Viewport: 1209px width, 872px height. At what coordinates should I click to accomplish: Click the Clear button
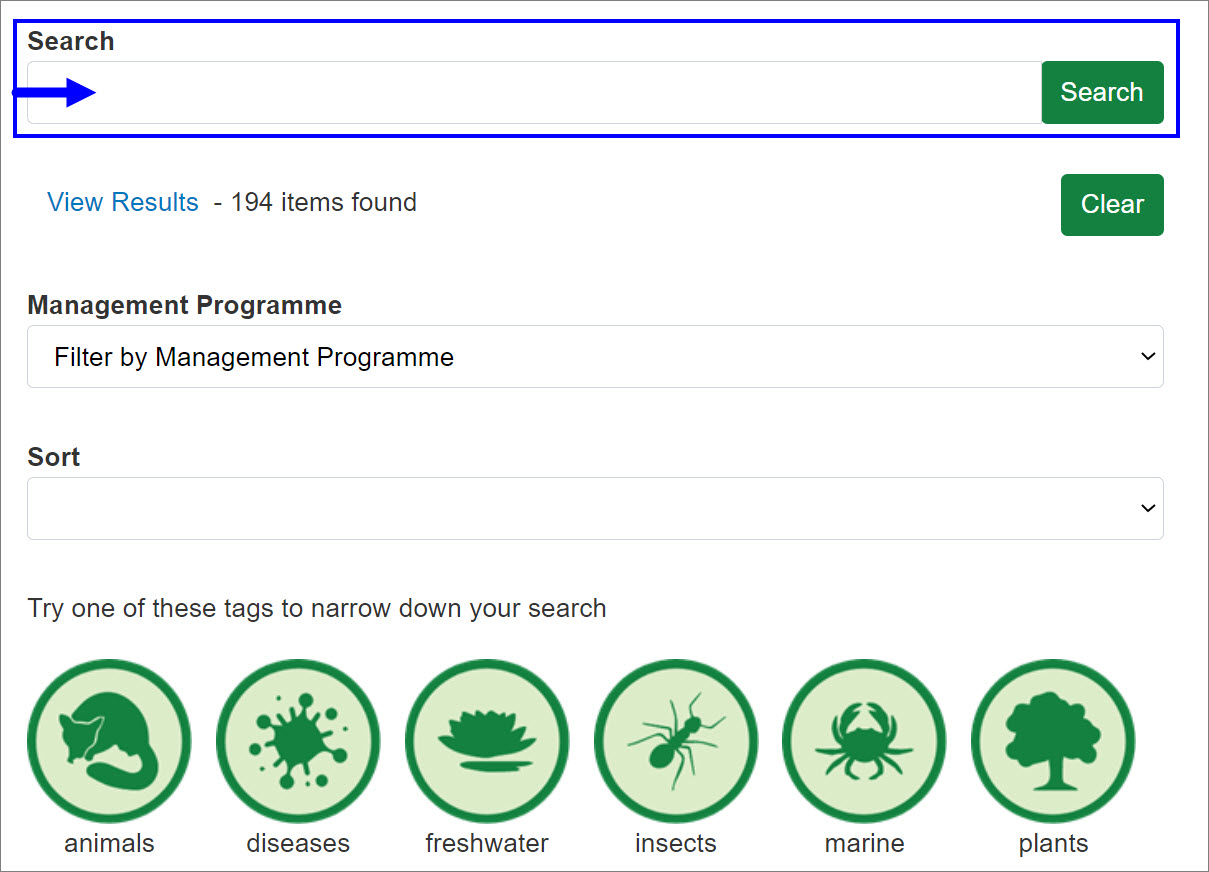[x=1112, y=205]
